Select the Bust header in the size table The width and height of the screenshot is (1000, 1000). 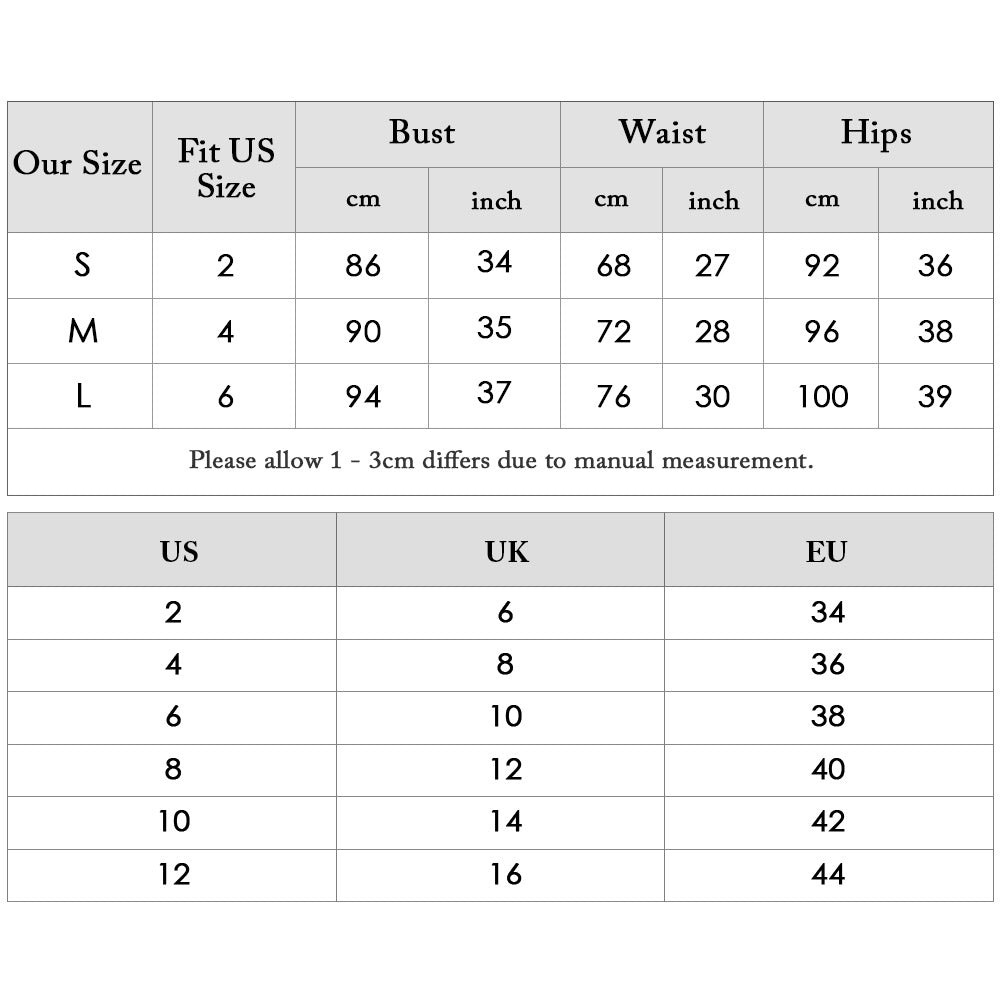pyautogui.click(x=422, y=133)
